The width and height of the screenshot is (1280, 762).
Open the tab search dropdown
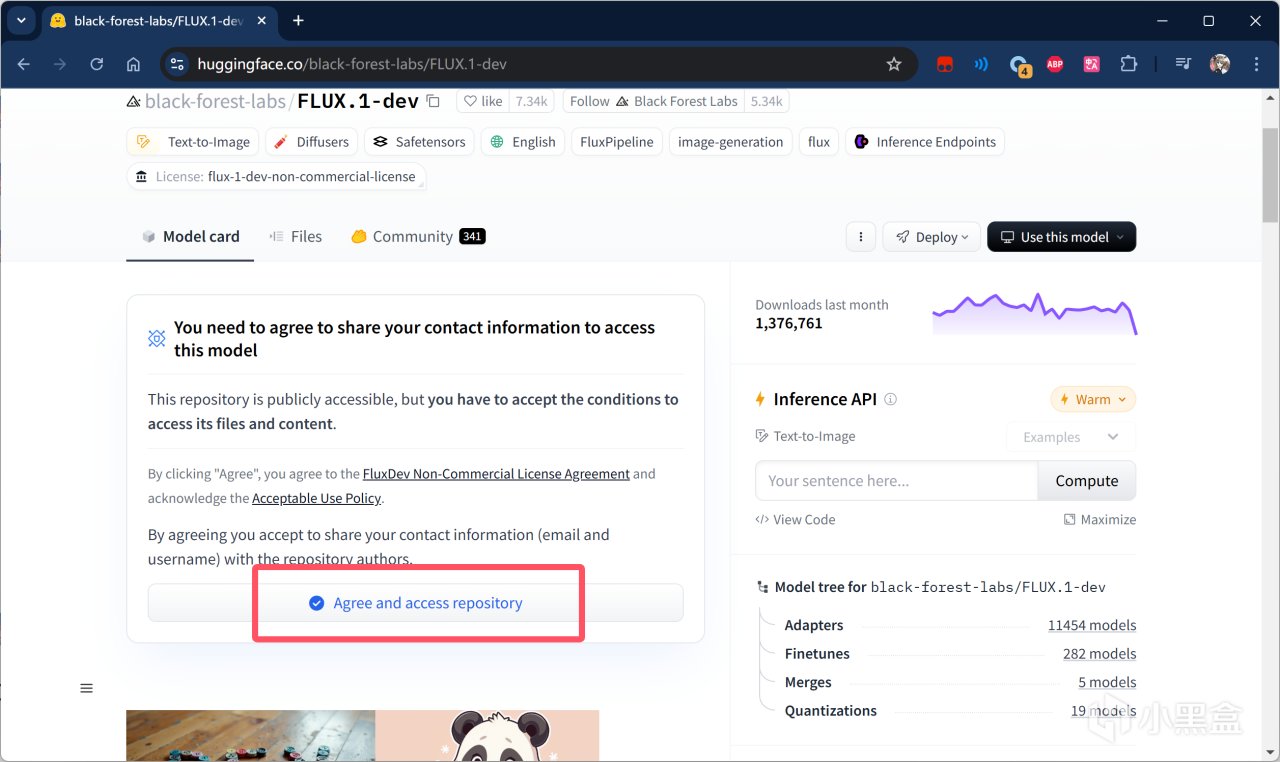(20, 21)
